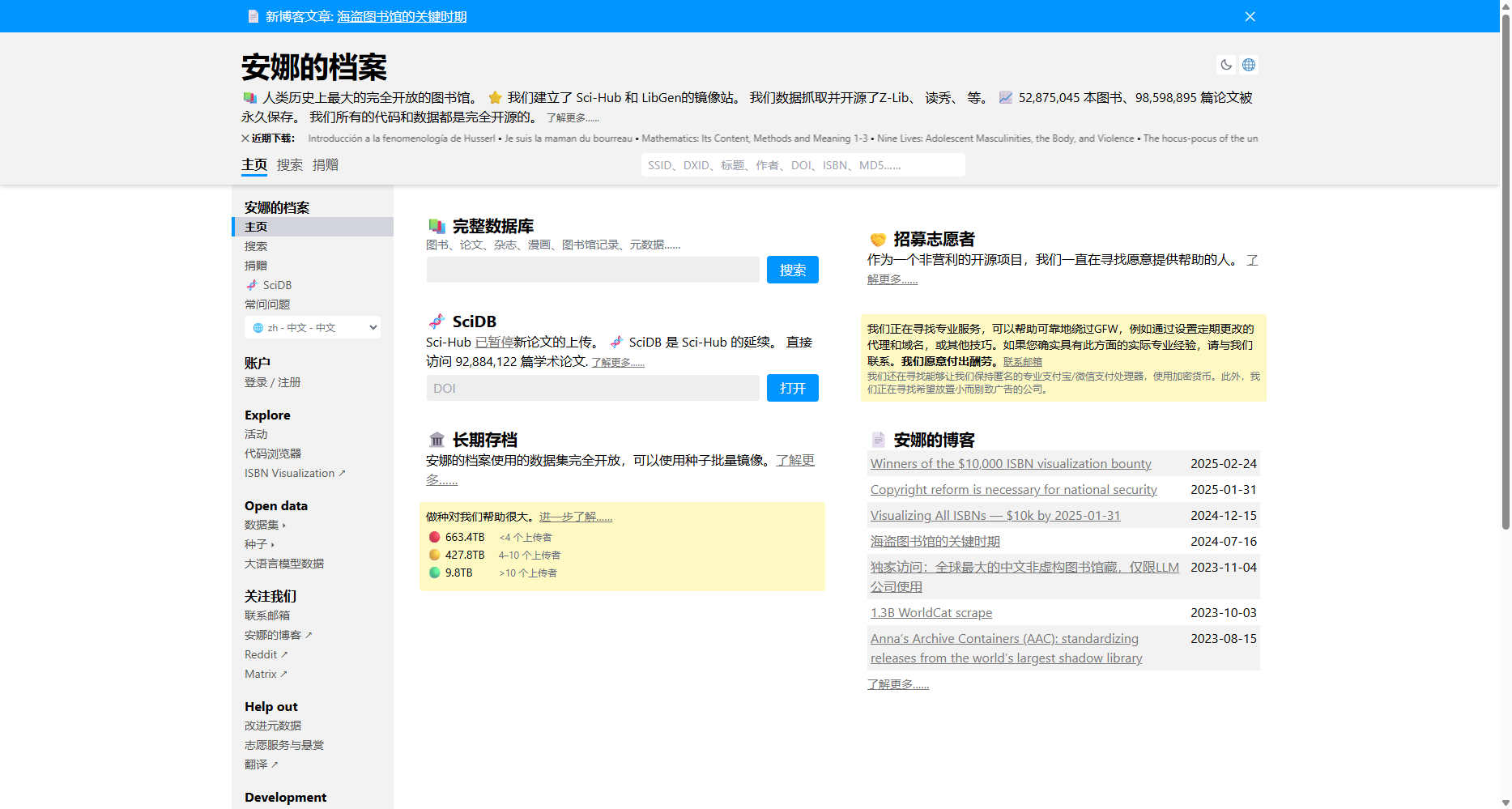Screen dimensions: 1512x809
Task: Open the 已暂停 link in SciDB text
Action: [x=494, y=342]
